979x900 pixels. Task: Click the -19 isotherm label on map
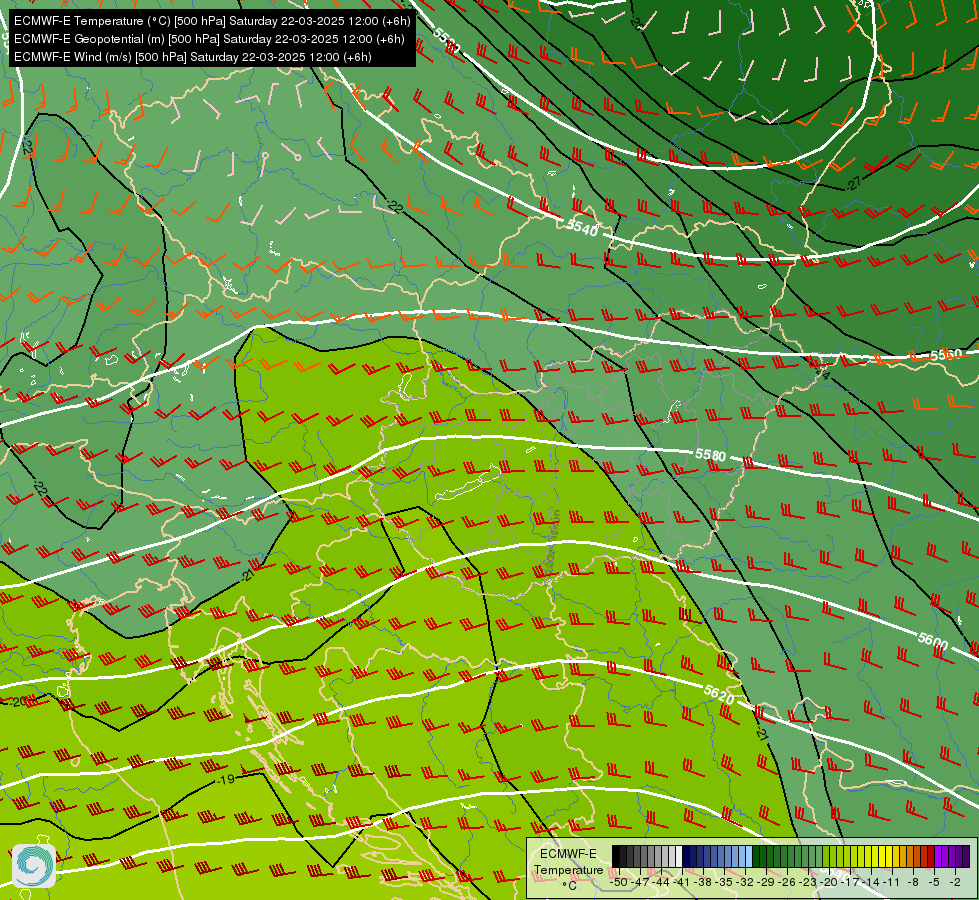[x=226, y=779]
